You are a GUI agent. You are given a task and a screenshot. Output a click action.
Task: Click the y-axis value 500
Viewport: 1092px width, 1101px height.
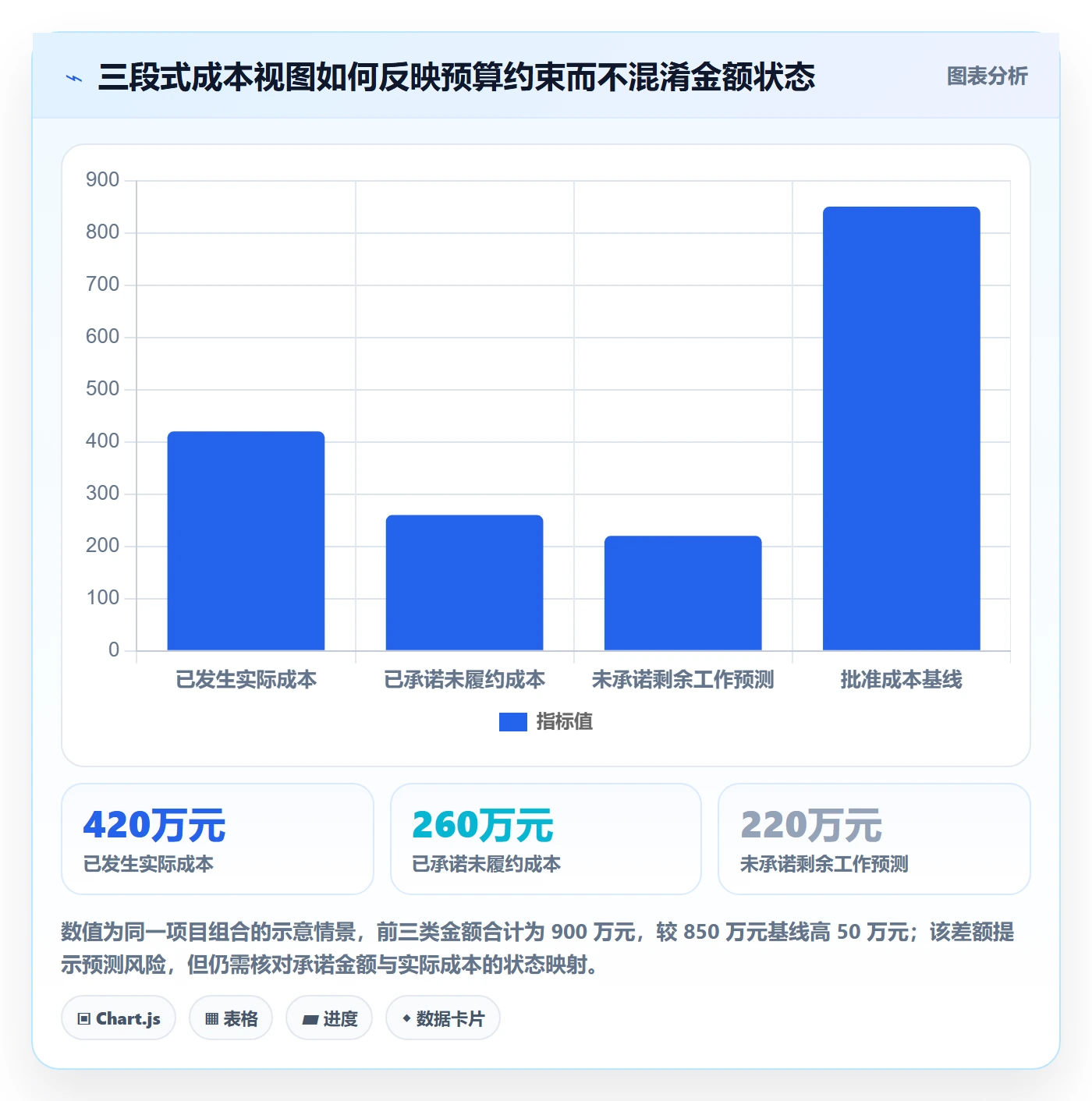click(x=103, y=389)
